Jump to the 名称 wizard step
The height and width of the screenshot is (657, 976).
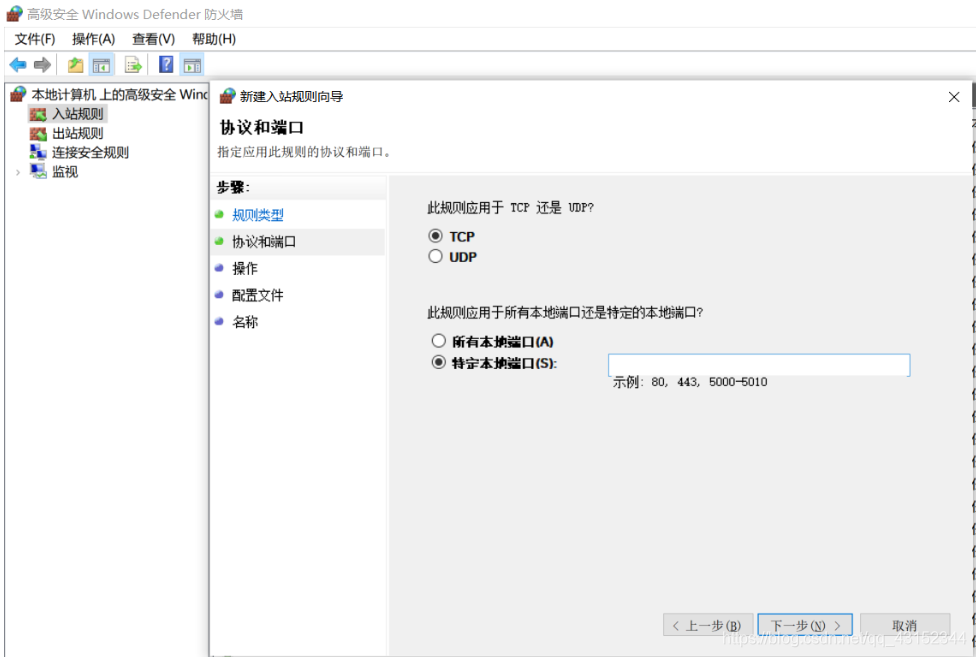coord(244,322)
